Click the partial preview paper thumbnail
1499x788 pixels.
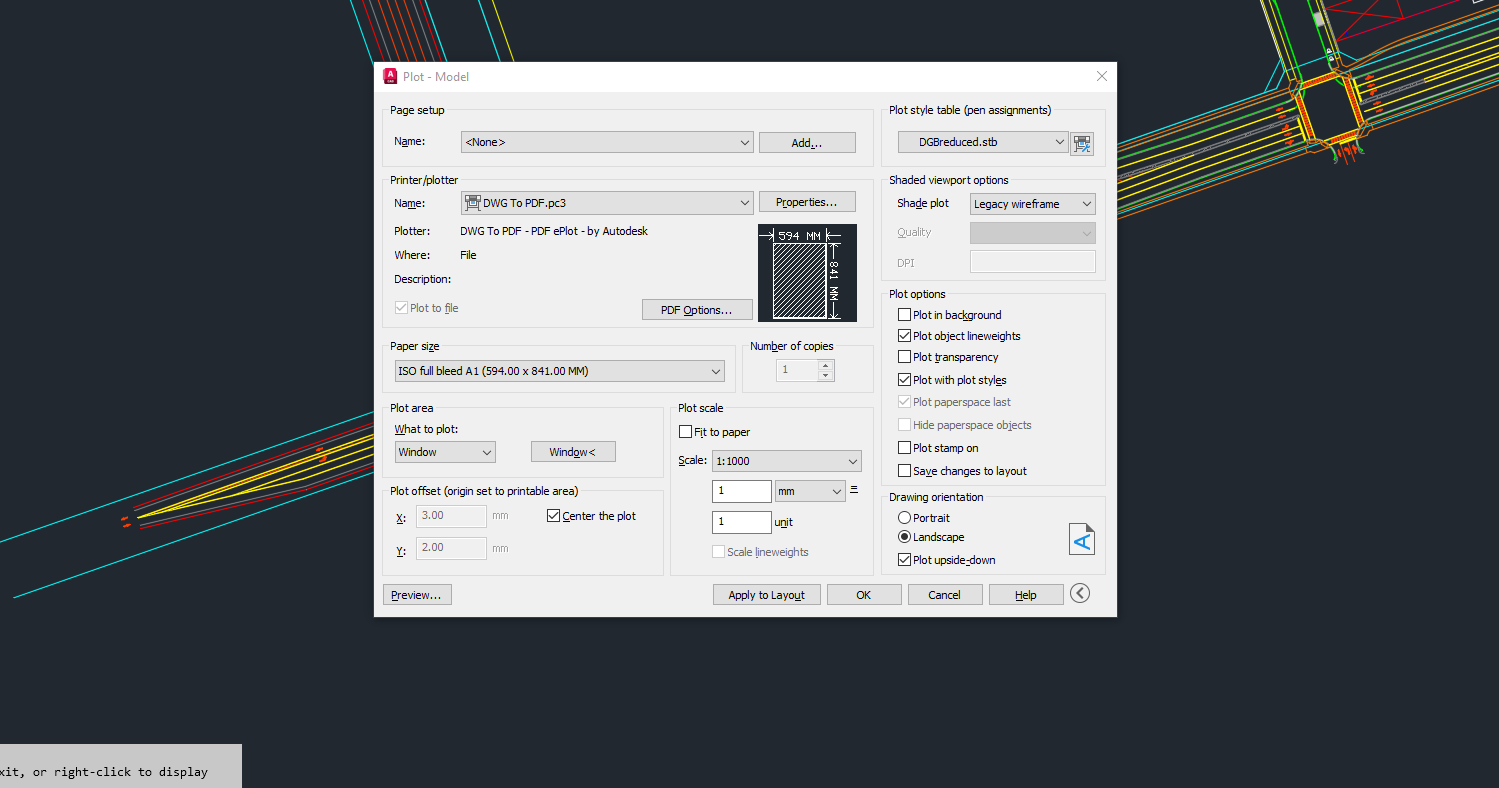[x=808, y=273]
